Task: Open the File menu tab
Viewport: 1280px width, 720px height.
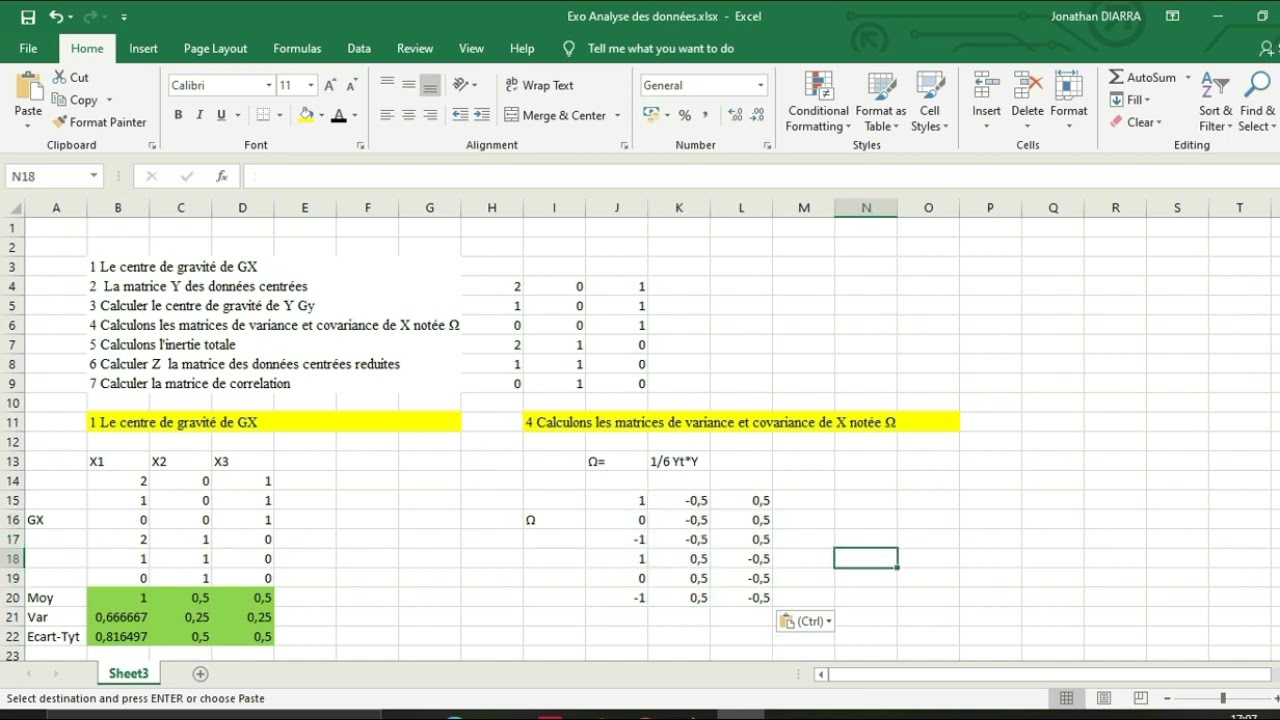Action: (x=28, y=48)
